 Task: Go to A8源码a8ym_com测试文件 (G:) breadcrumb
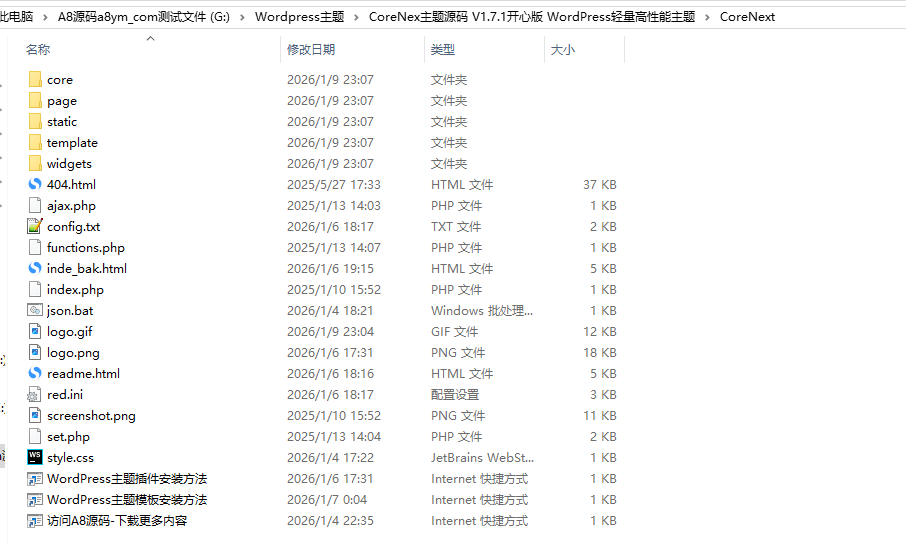pos(144,17)
